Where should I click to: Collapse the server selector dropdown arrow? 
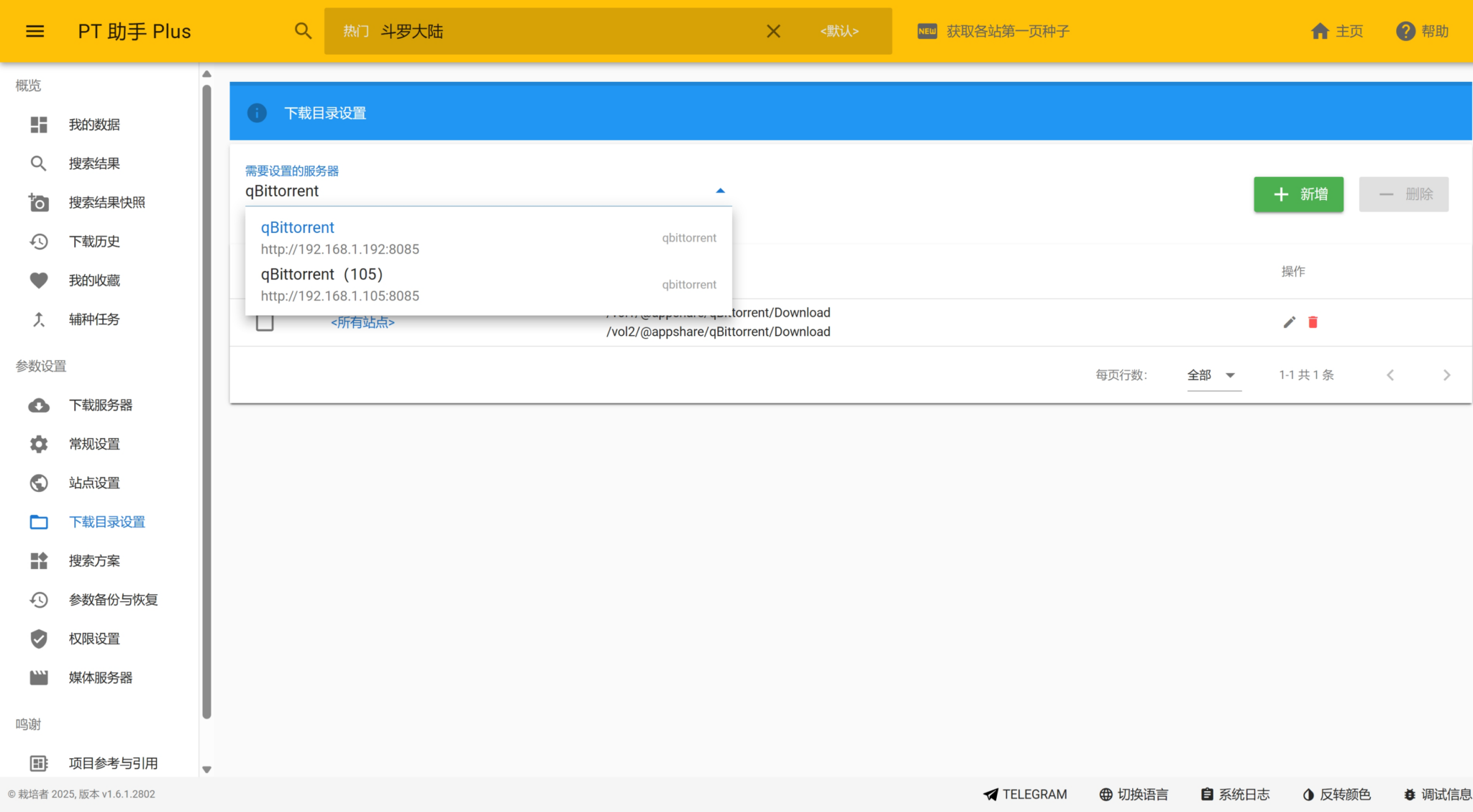pyautogui.click(x=720, y=191)
